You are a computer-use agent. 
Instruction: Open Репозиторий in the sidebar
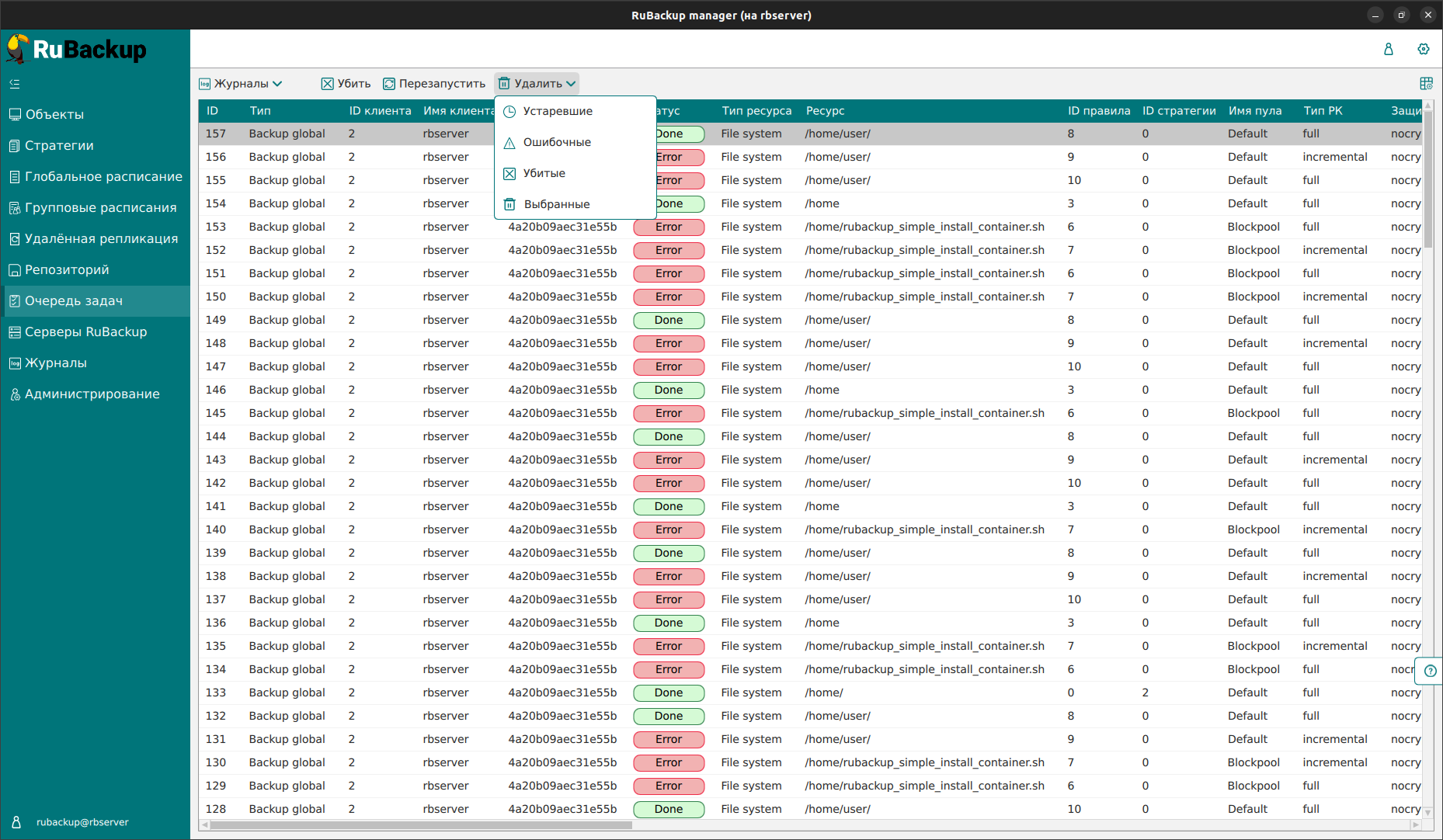67,270
